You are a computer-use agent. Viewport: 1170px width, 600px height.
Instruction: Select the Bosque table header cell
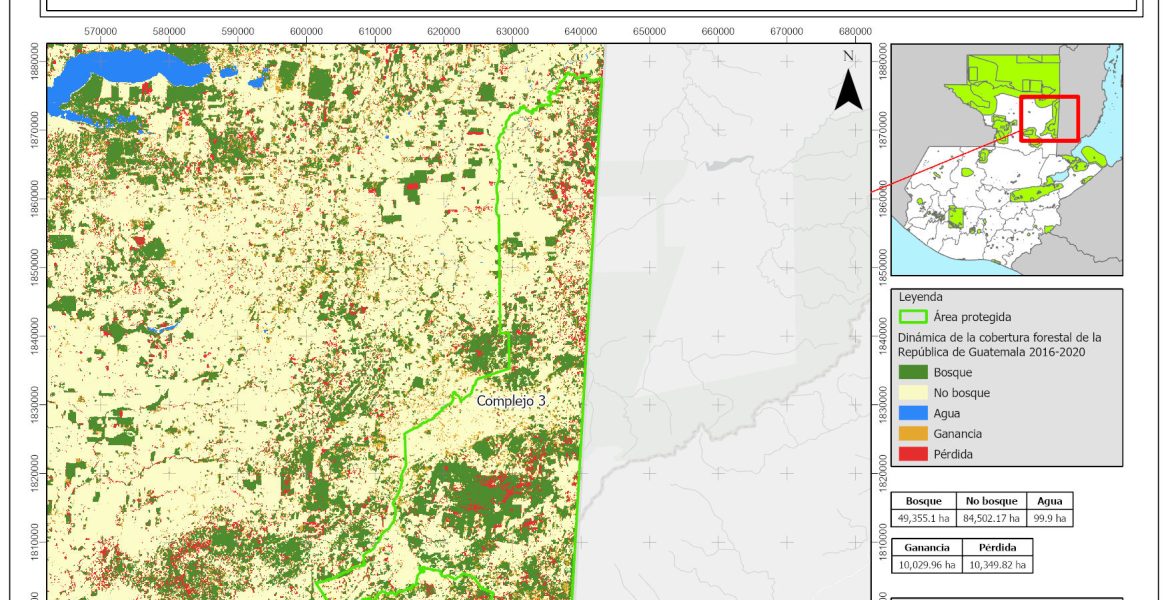924,501
